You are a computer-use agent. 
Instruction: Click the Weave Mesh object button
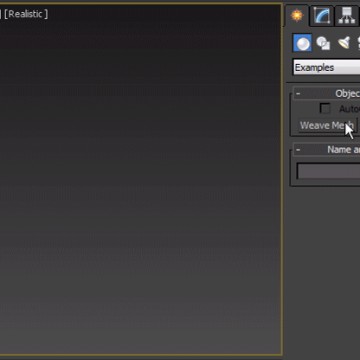click(x=328, y=125)
